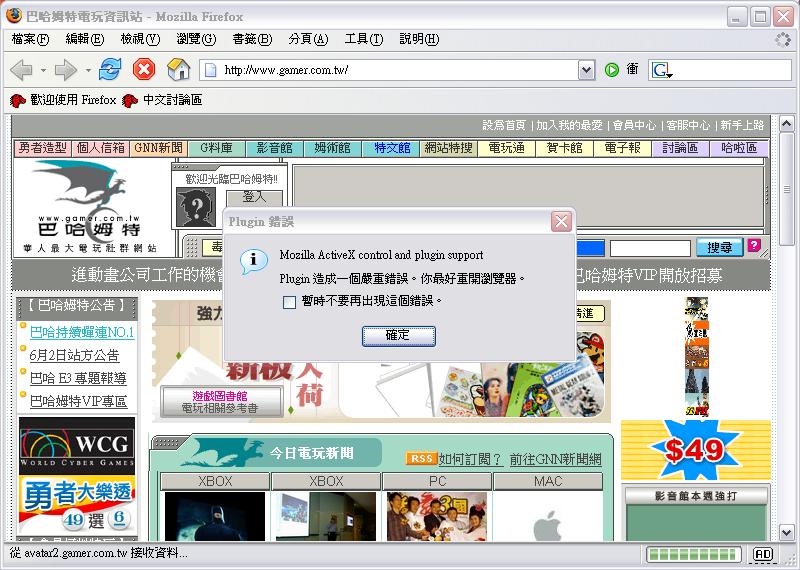Expand the URL bar history dropdown
This screenshot has height=570, width=800.
pos(587,70)
